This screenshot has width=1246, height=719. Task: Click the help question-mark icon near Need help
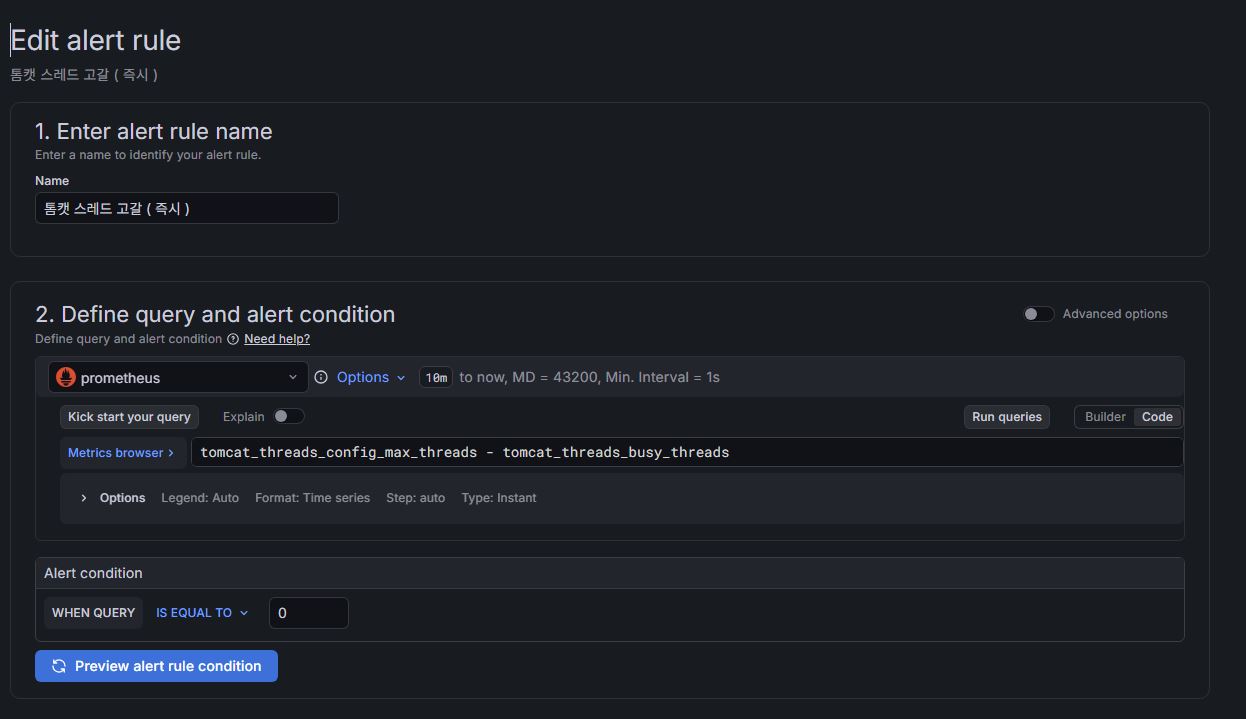pos(233,339)
